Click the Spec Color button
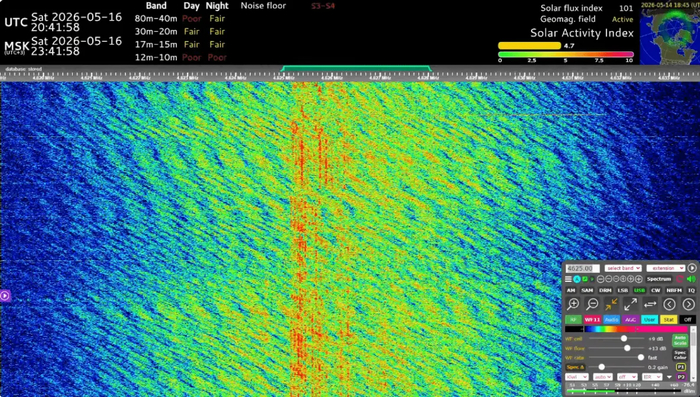This screenshot has width=700, height=397. pos(680,356)
